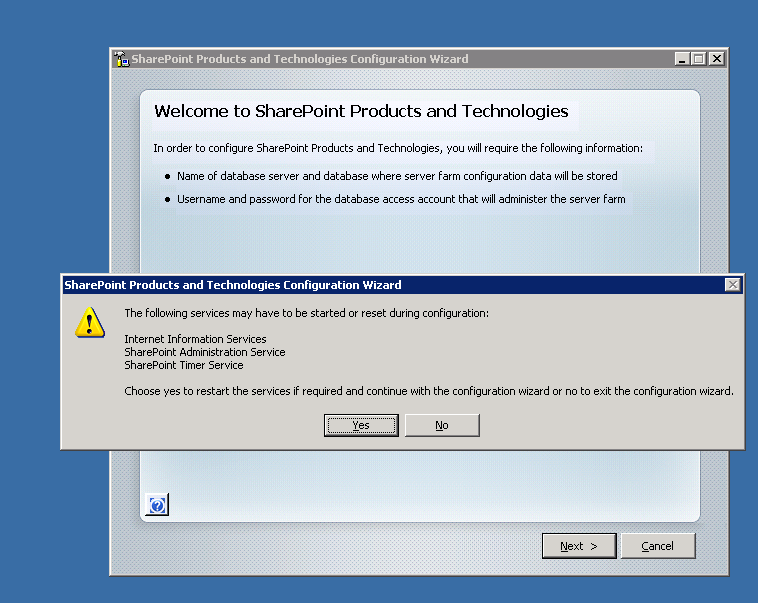Confirm restarting services with Yes button
This screenshot has width=758, height=603.
click(361, 425)
